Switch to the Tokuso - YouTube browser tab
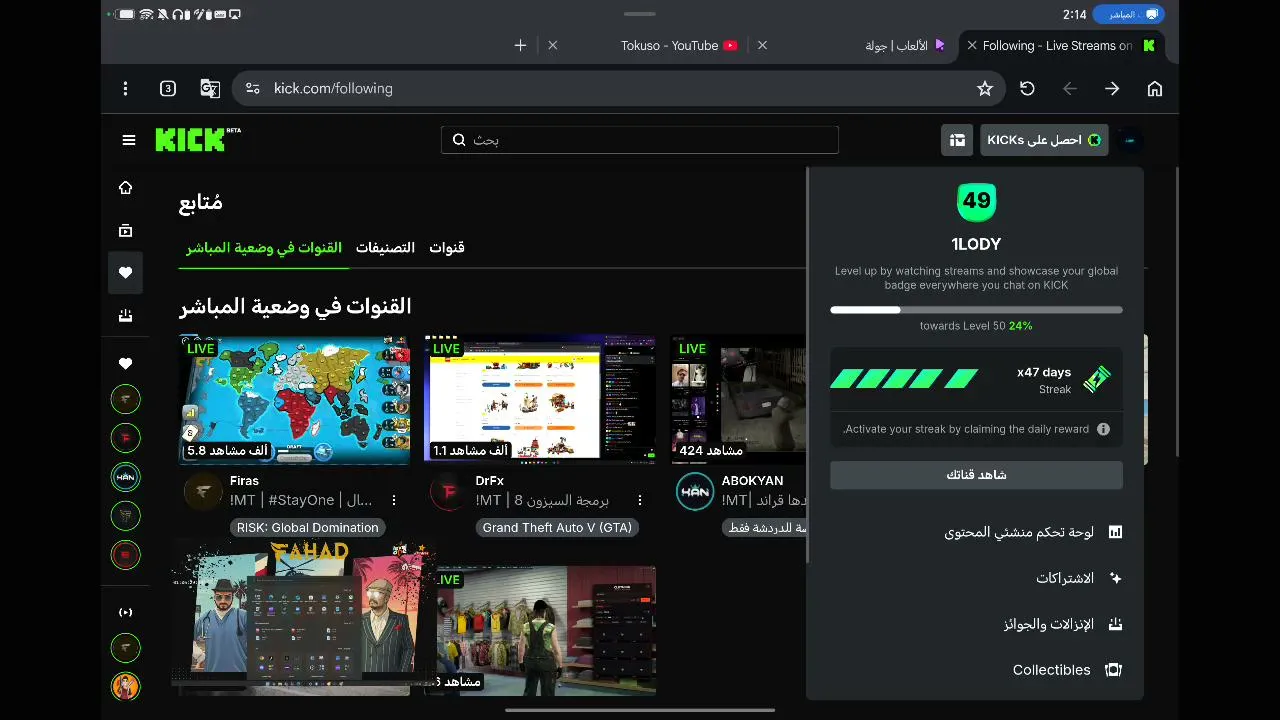Viewport: 1280px width, 720px height. tap(680, 45)
